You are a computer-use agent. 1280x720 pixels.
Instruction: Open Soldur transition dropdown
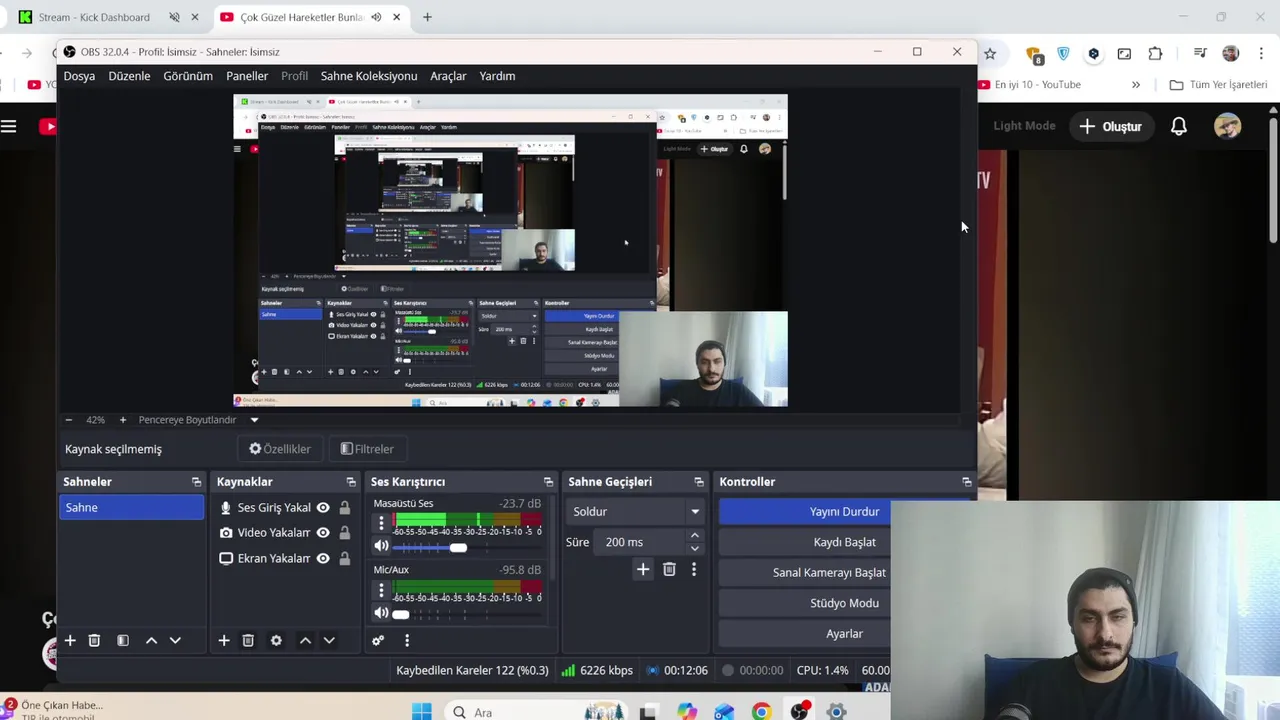[635, 511]
